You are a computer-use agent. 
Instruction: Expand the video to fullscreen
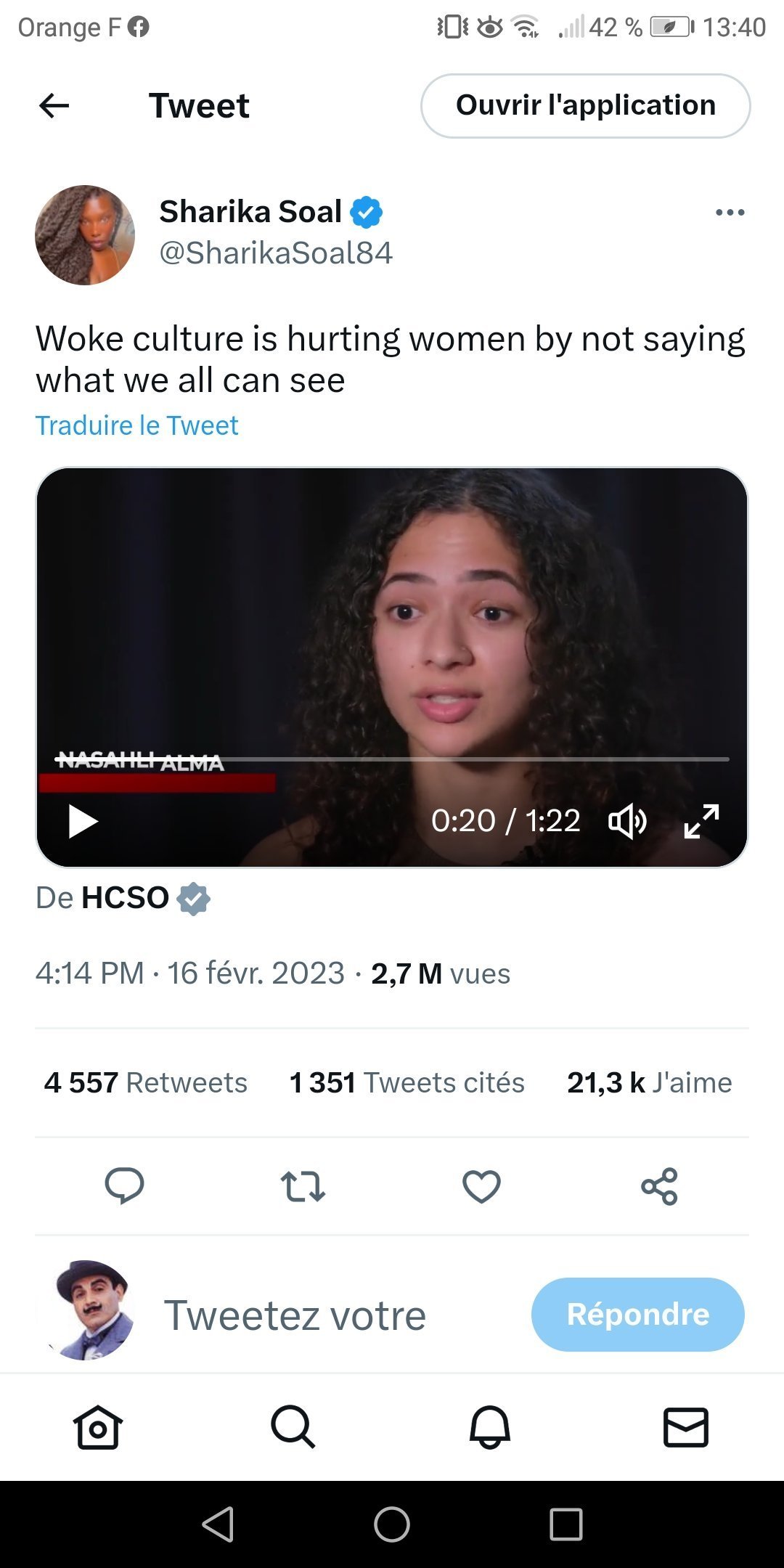point(701,821)
